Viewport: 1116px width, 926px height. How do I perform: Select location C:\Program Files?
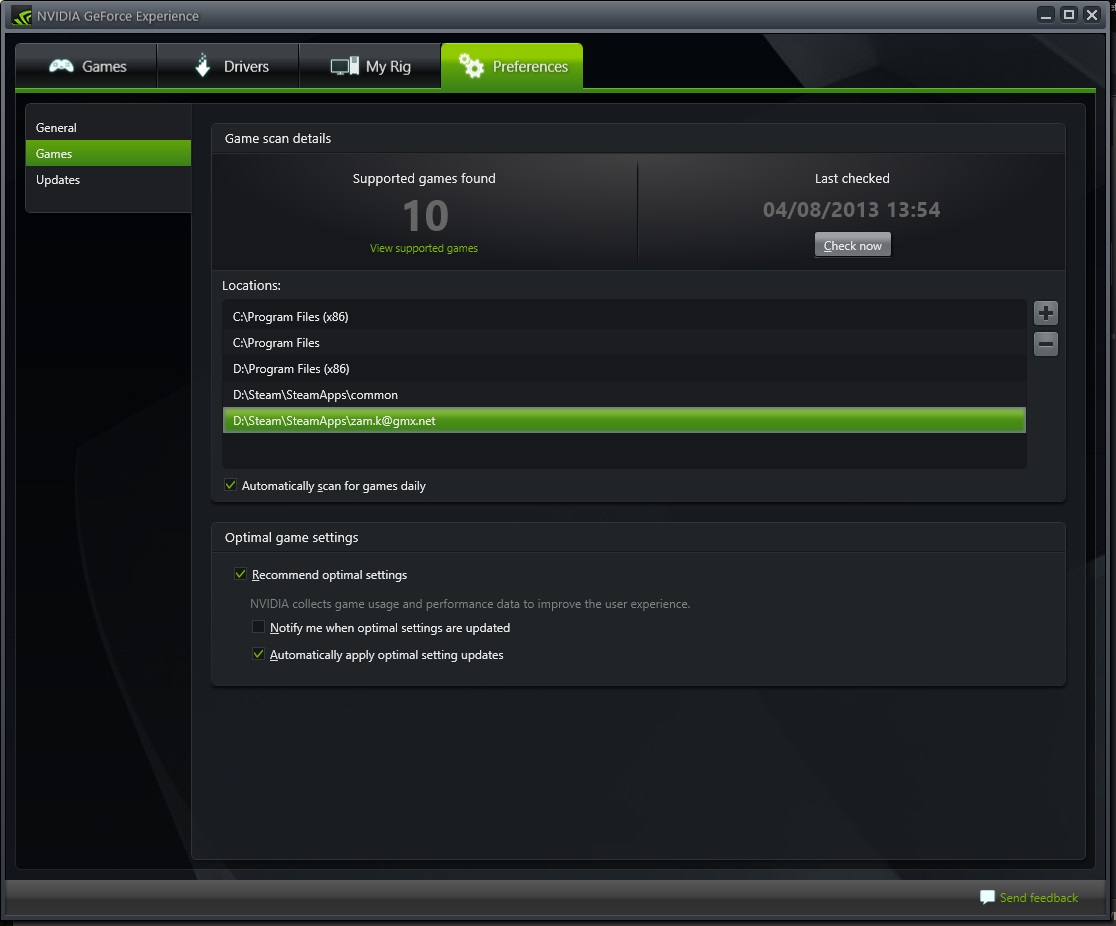[624, 342]
